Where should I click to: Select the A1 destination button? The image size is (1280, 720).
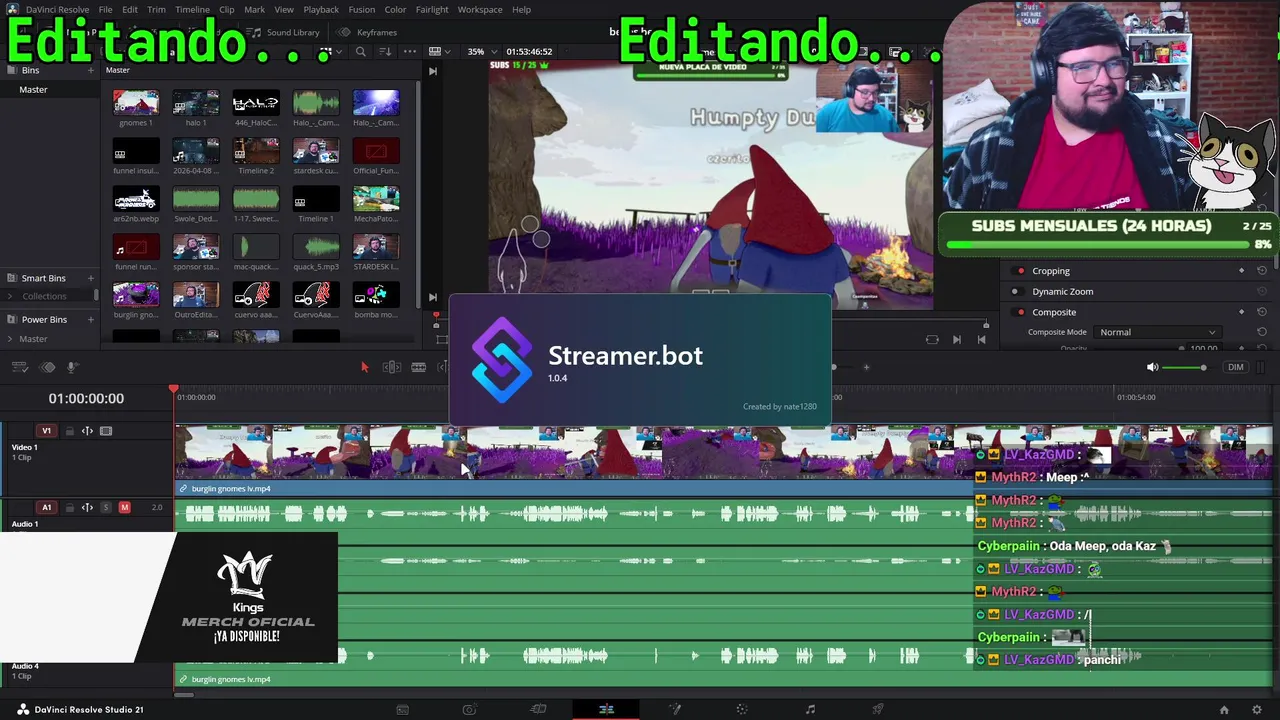pos(46,507)
